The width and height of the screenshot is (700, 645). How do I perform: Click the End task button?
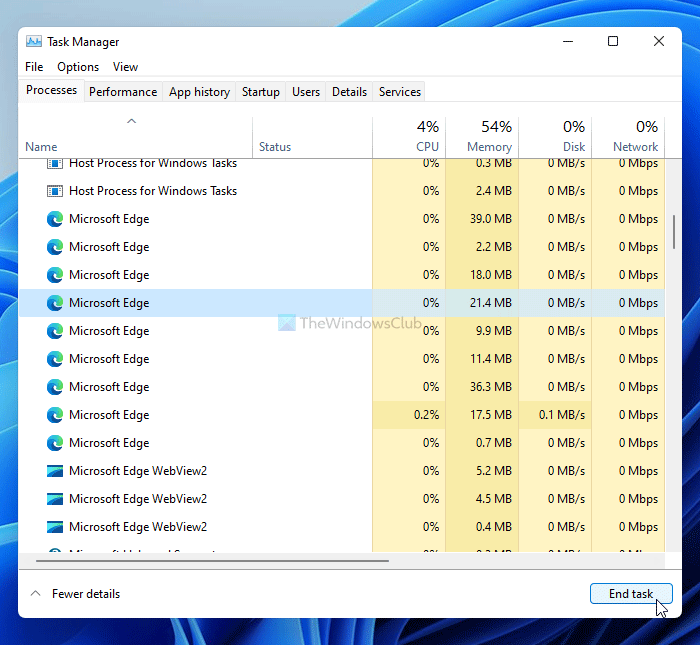tap(631, 594)
